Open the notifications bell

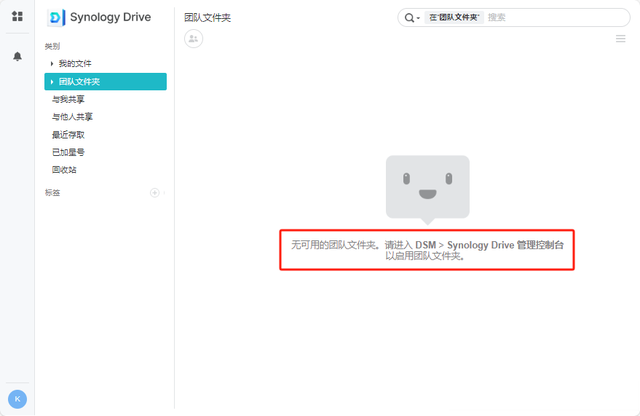click(x=17, y=56)
